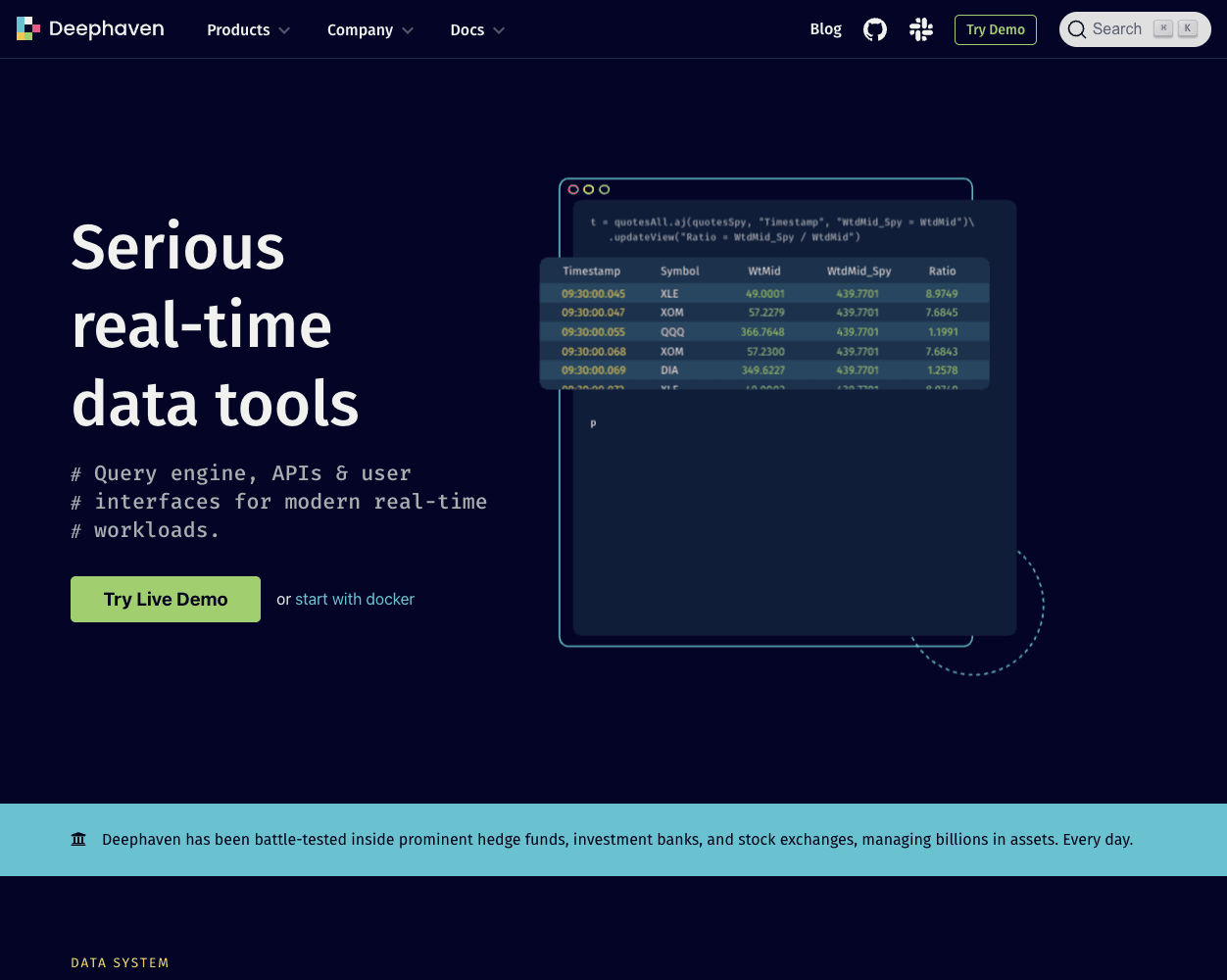Click the 366.7648 WtMid value
Image resolution: width=1227 pixels, height=980 pixels.
click(762, 332)
